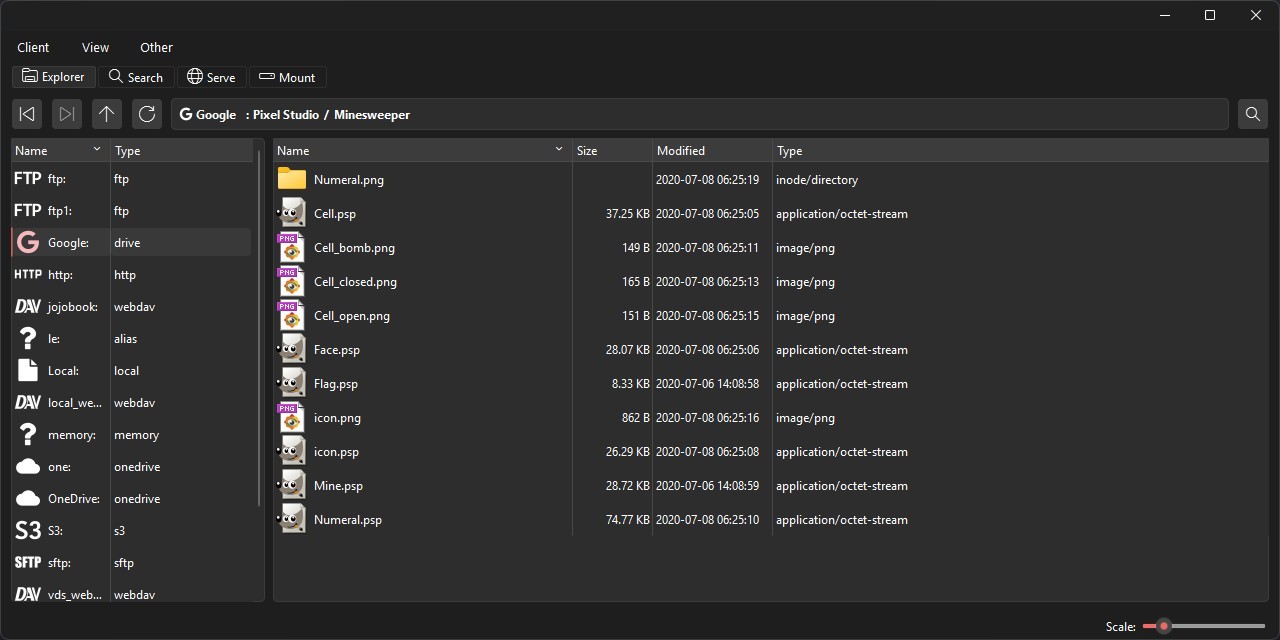Viewport: 1280px width, 640px height.
Task: Select the Numeral.psp file name
Action: pyautogui.click(x=348, y=520)
